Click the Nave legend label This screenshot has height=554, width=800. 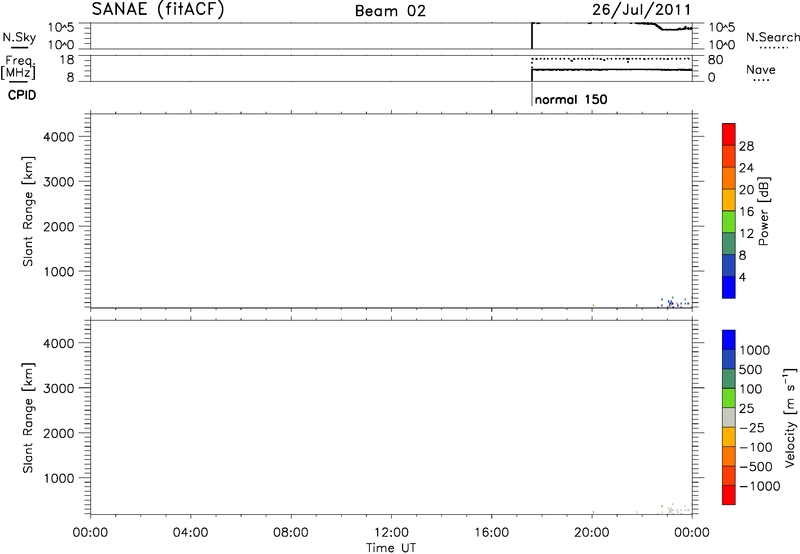pos(761,69)
